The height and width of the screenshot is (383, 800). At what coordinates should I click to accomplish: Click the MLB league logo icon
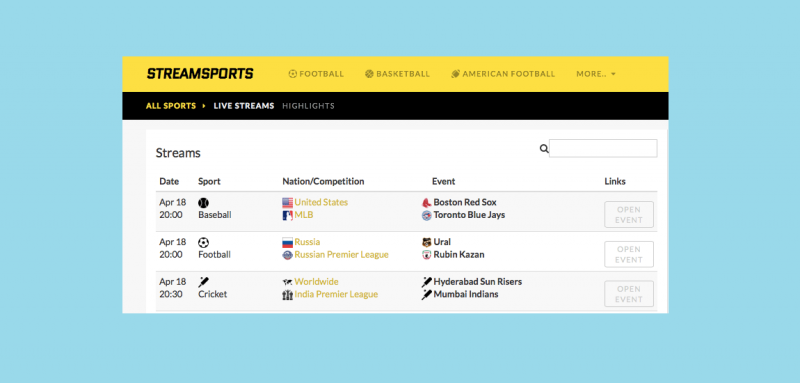tap(288, 215)
